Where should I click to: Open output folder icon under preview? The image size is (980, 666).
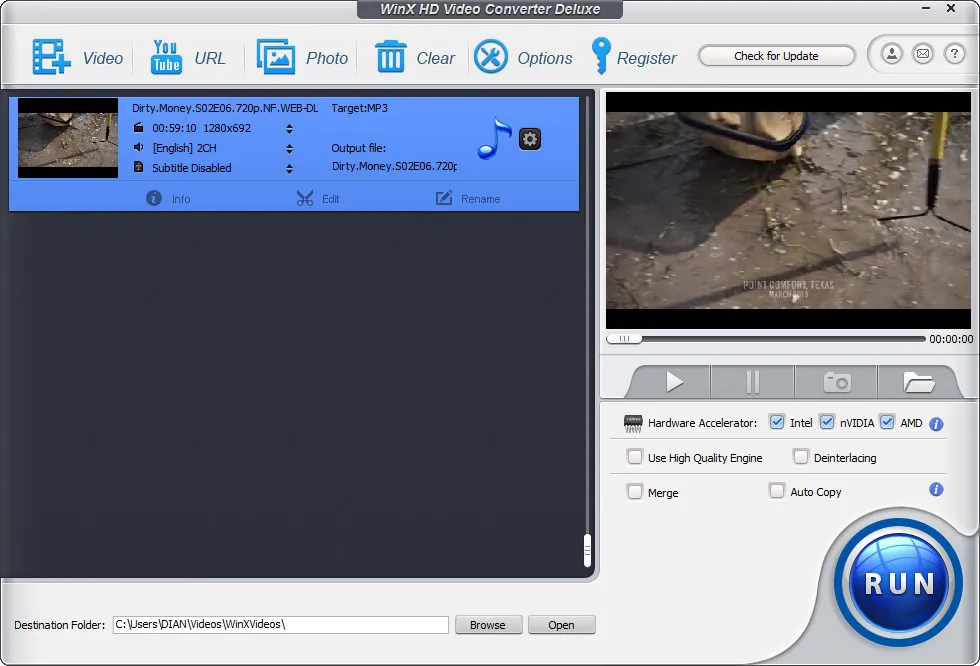pos(918,382)
